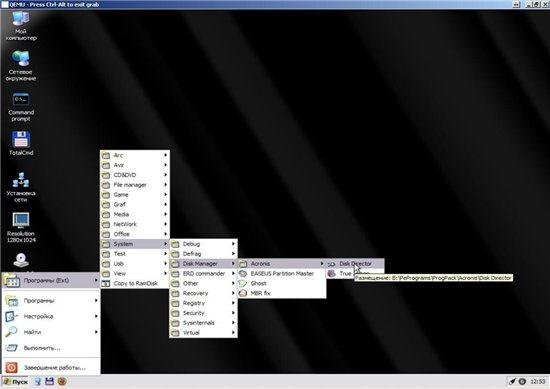Open the Virtual submenu under System
The height and width of the screenshot is (389, 550).
tap(203, 332)
